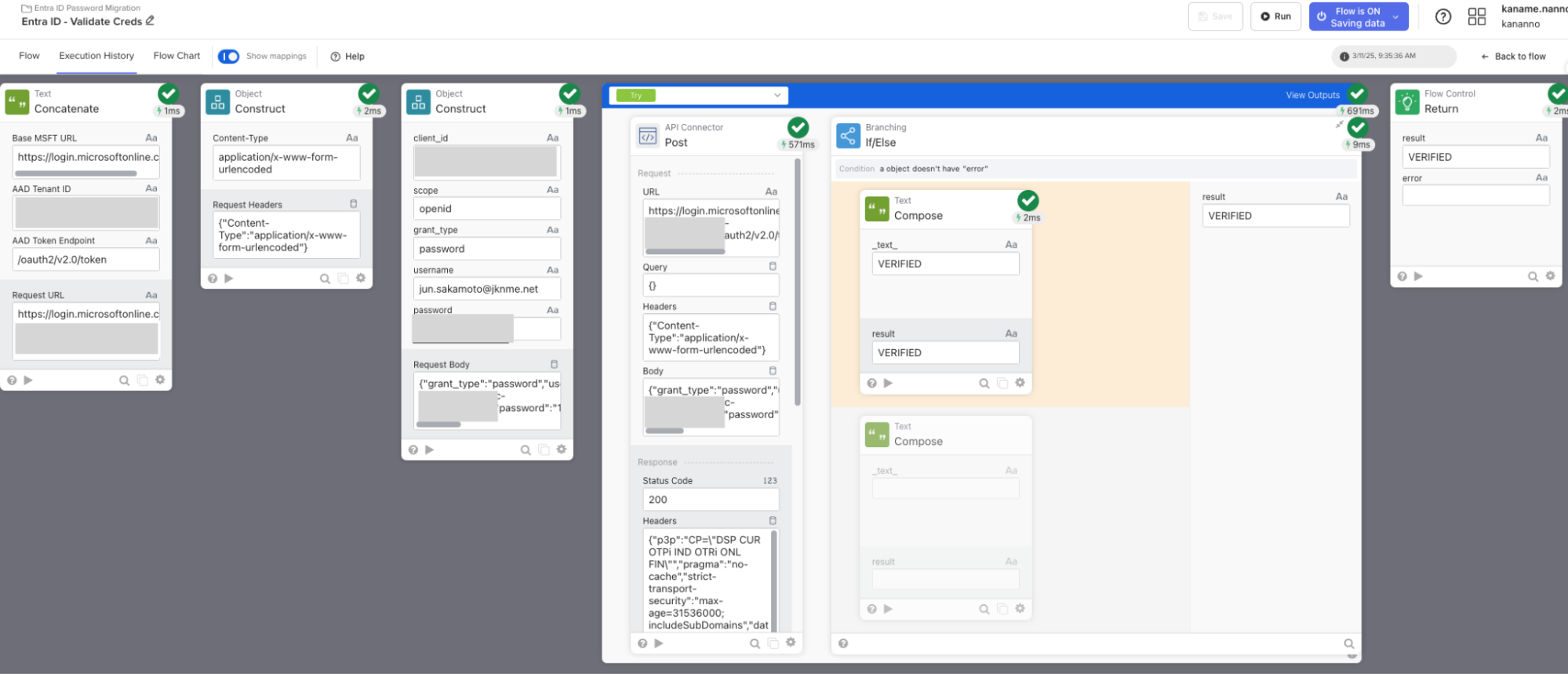Expand the Try block dropdown
The image size is (1568, 674).
coord(777,96)
